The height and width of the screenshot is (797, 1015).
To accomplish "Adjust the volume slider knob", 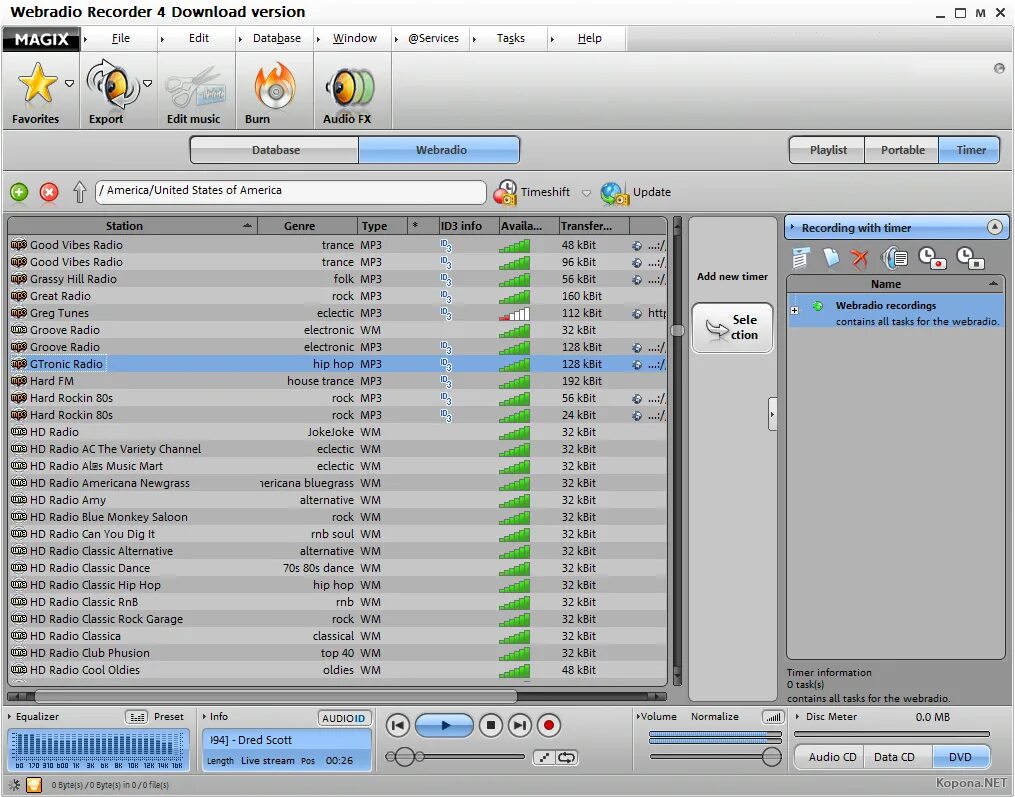I will (x=771, y=756).
